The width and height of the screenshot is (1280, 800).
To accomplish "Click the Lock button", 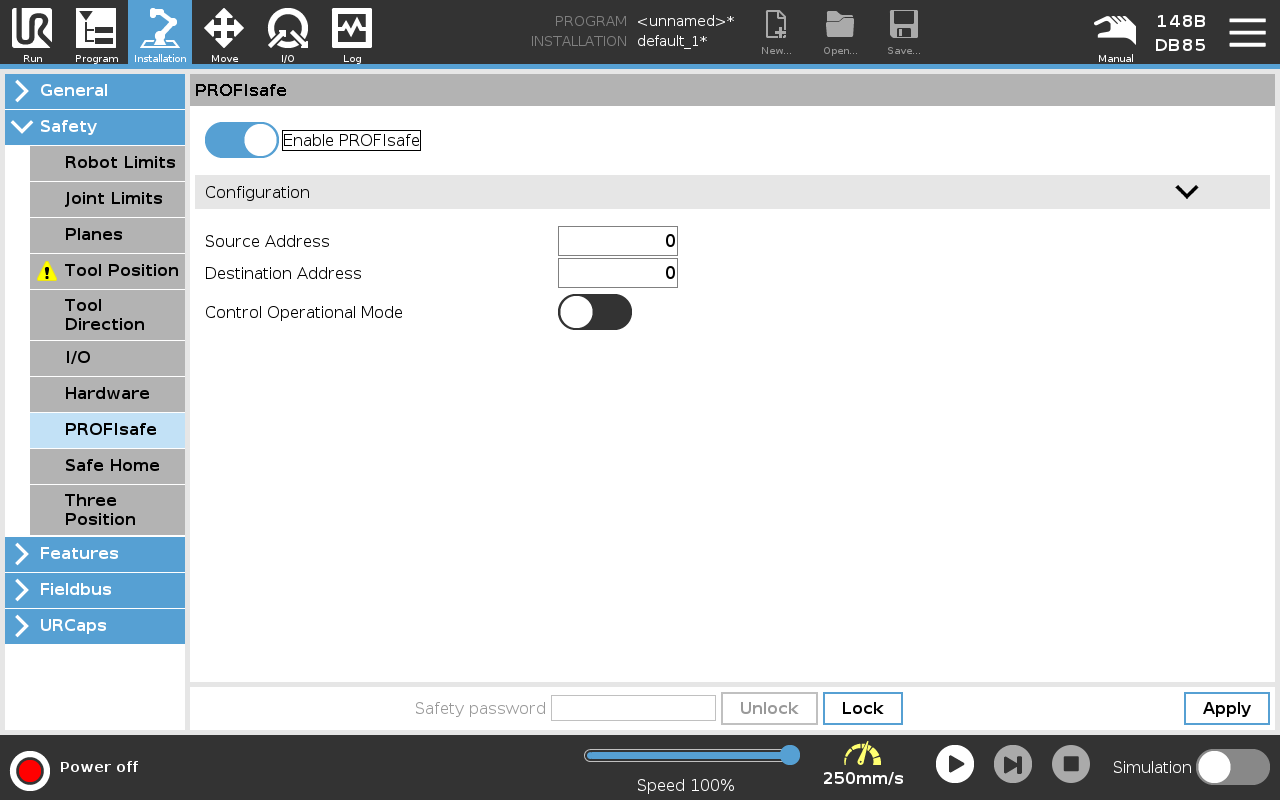I will [x=863, y=708].
